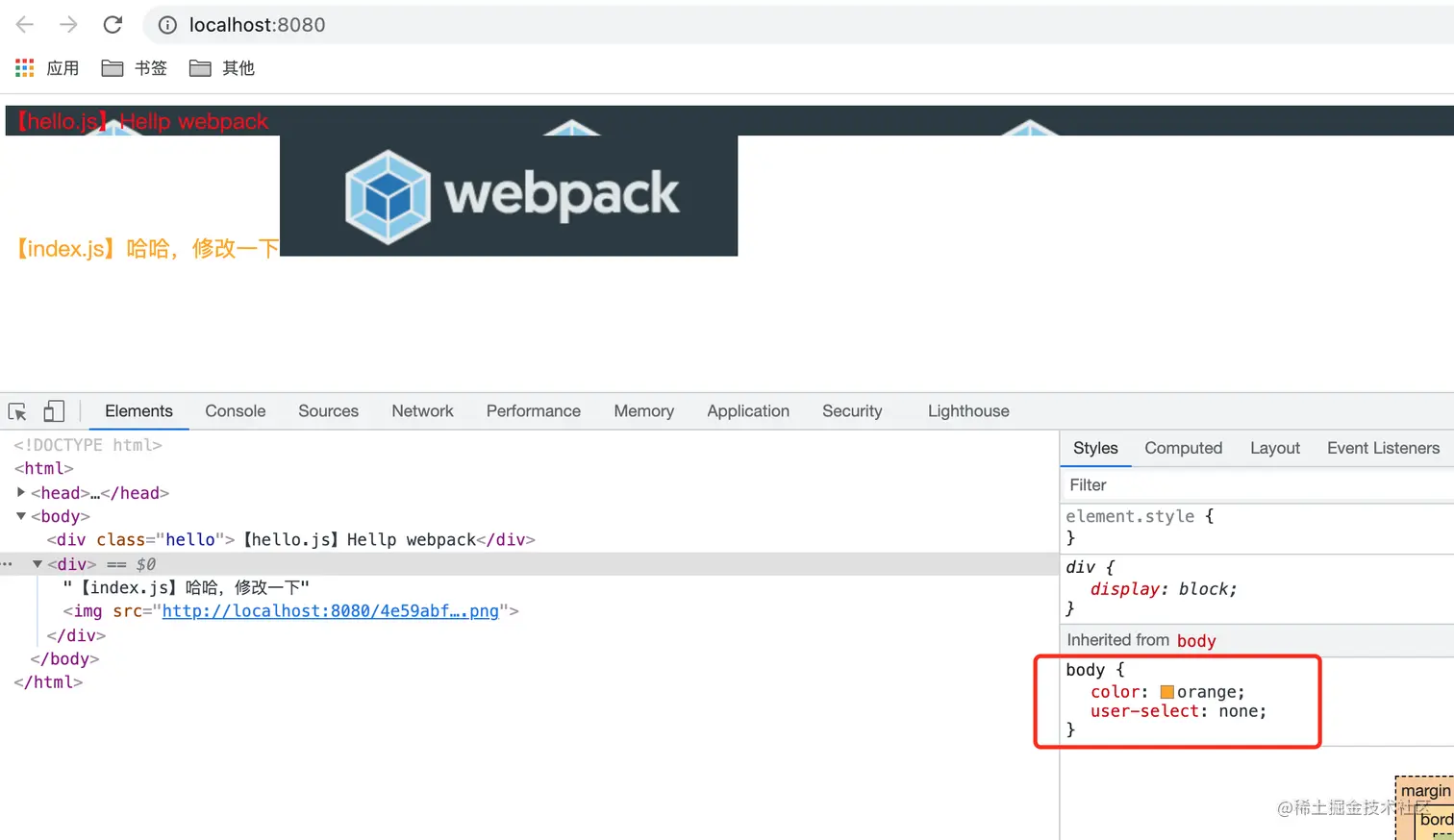1454x840 pixels.
Task: Open the Security tab
Action: point(852,411)
